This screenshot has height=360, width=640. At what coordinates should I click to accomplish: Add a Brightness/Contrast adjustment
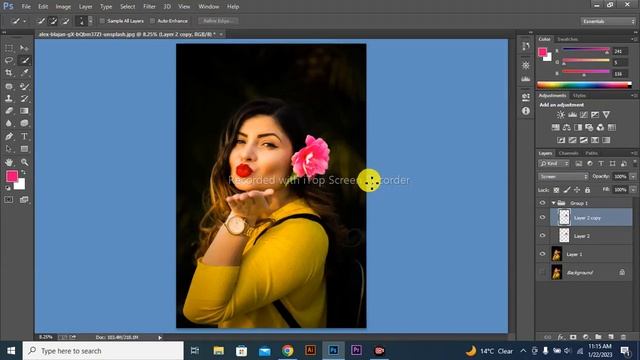coord(561,115)
